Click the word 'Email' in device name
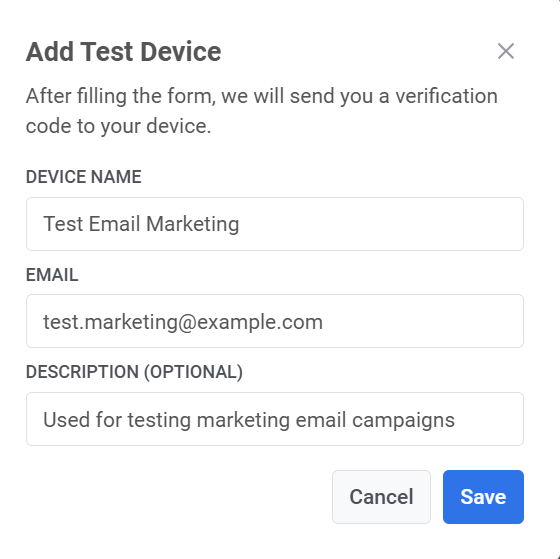560x559 pixels. (114, 224)
